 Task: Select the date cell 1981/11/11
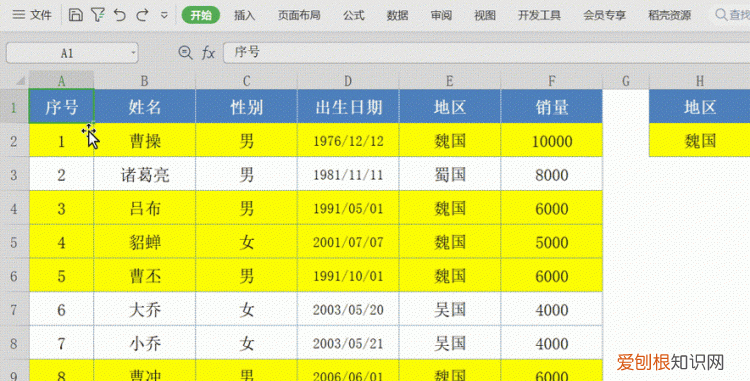tap(348, 174)
